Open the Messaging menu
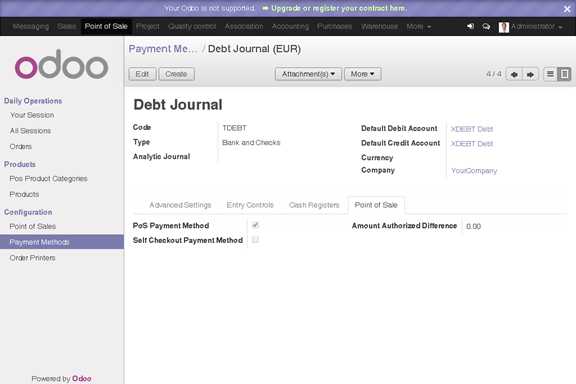 (x=30, y=26)
